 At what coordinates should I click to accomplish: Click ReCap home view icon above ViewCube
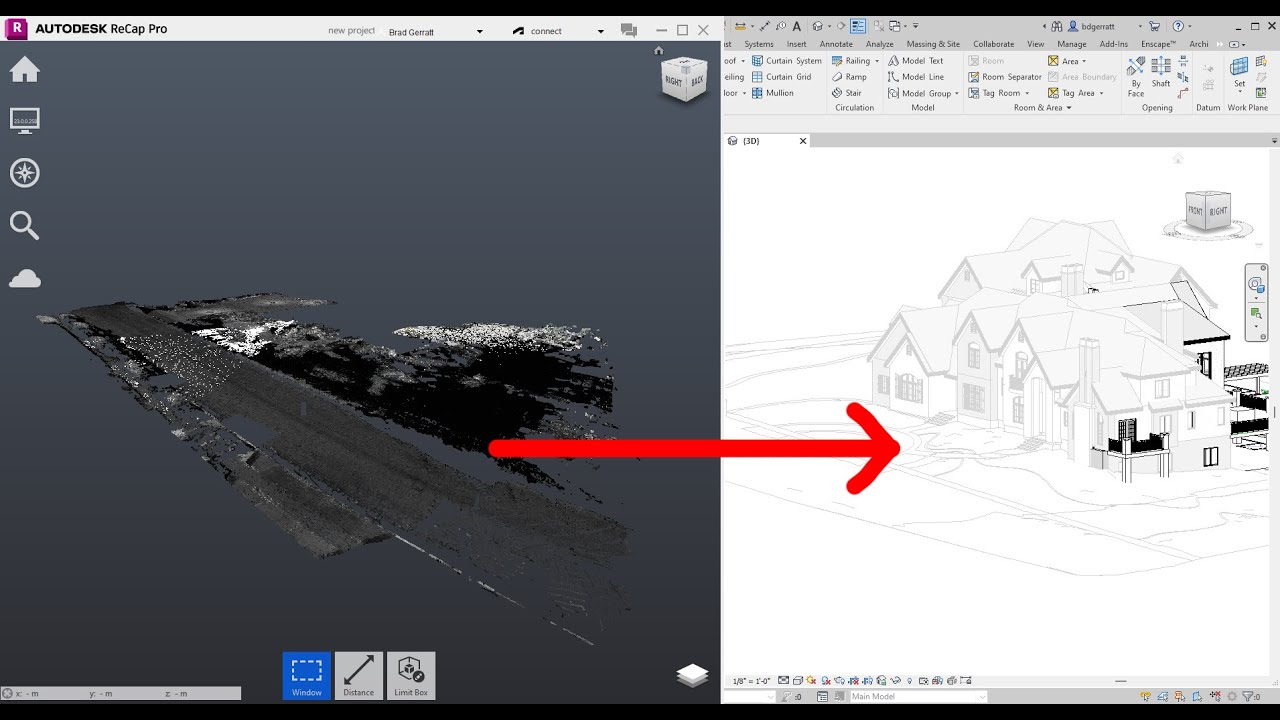pos(659,50)
